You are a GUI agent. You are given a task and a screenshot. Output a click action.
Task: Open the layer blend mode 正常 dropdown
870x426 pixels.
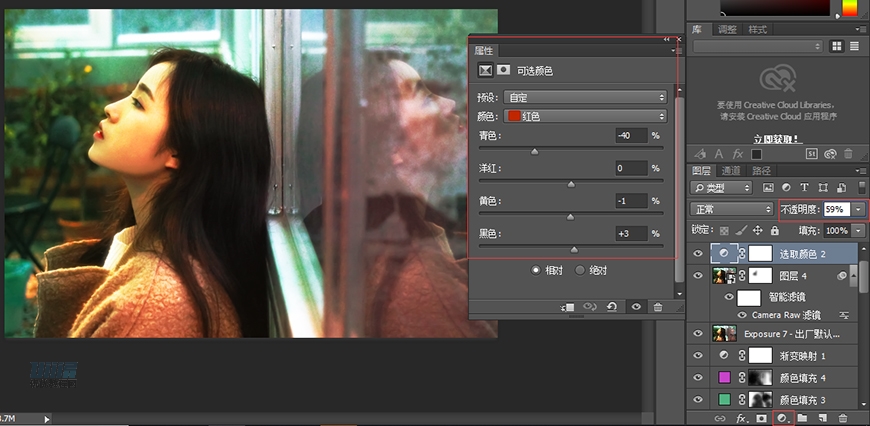(731, 209)
